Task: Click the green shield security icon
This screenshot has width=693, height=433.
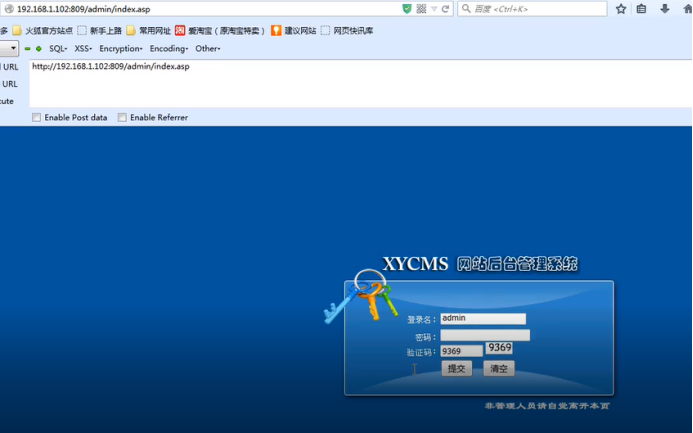Action: [407, 9]
